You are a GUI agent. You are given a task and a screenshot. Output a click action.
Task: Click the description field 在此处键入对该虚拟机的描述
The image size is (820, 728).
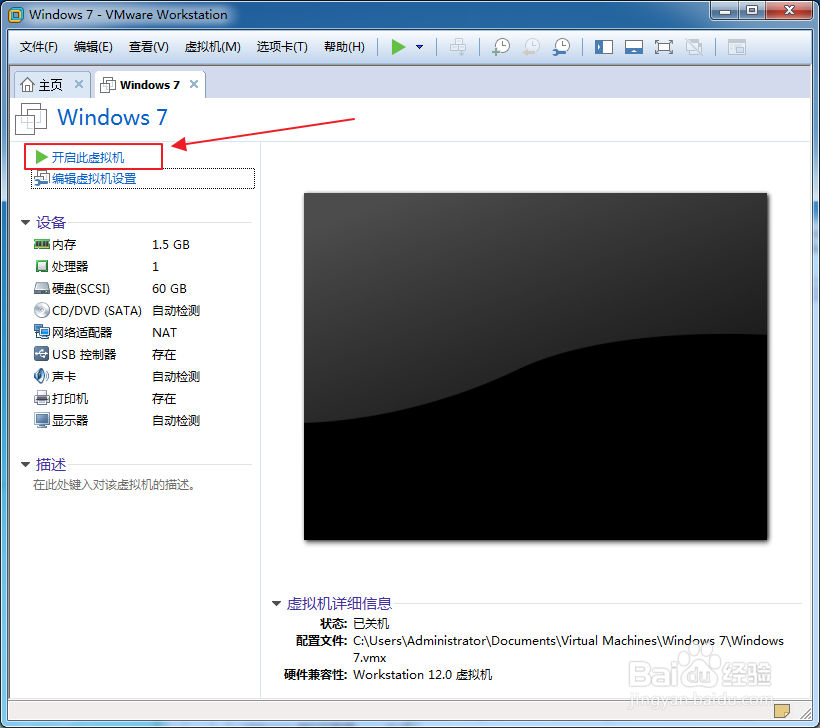click(x=115, y=485)
